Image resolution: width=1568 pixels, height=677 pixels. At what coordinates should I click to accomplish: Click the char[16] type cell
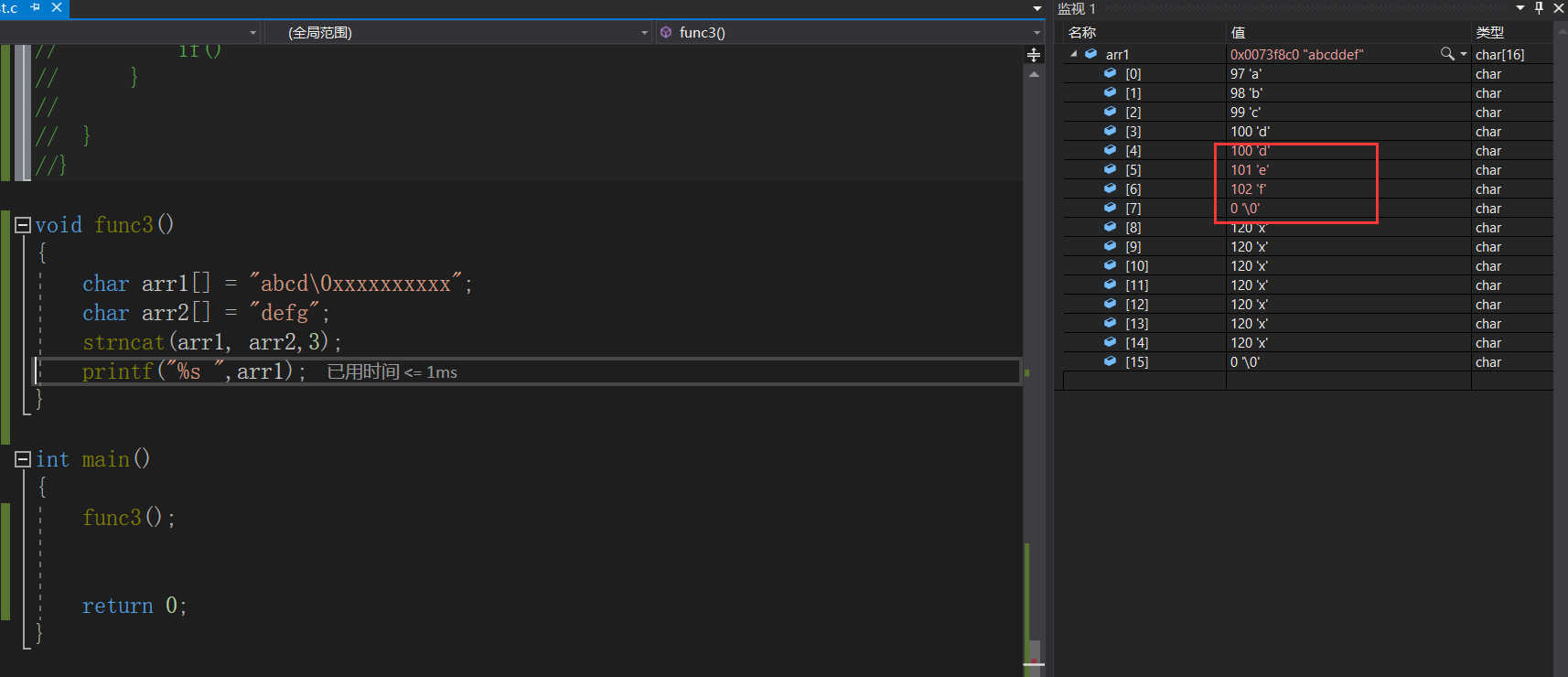(x=1499, y=55)
